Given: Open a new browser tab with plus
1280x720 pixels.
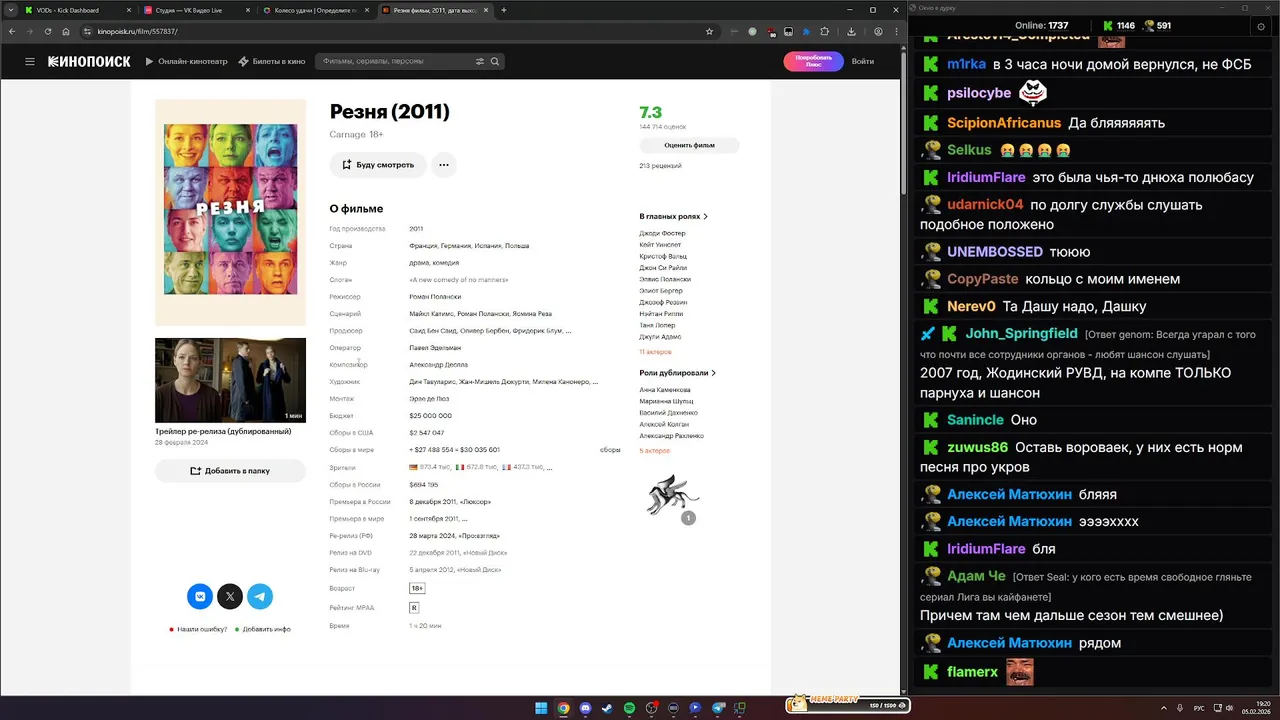Looking at the screenshot, I should pyautogui.click(x=504, y=10).
